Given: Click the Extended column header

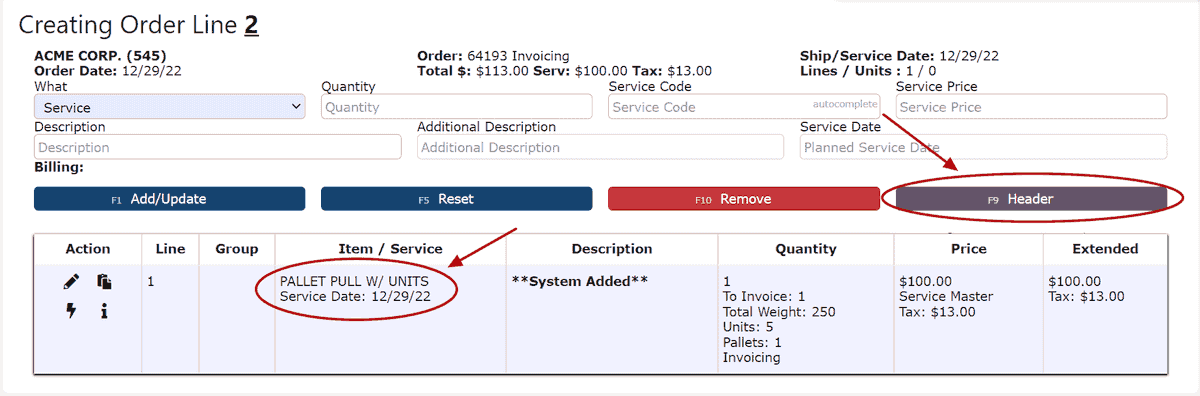Looking at the screenshot, I should 1105,249.
